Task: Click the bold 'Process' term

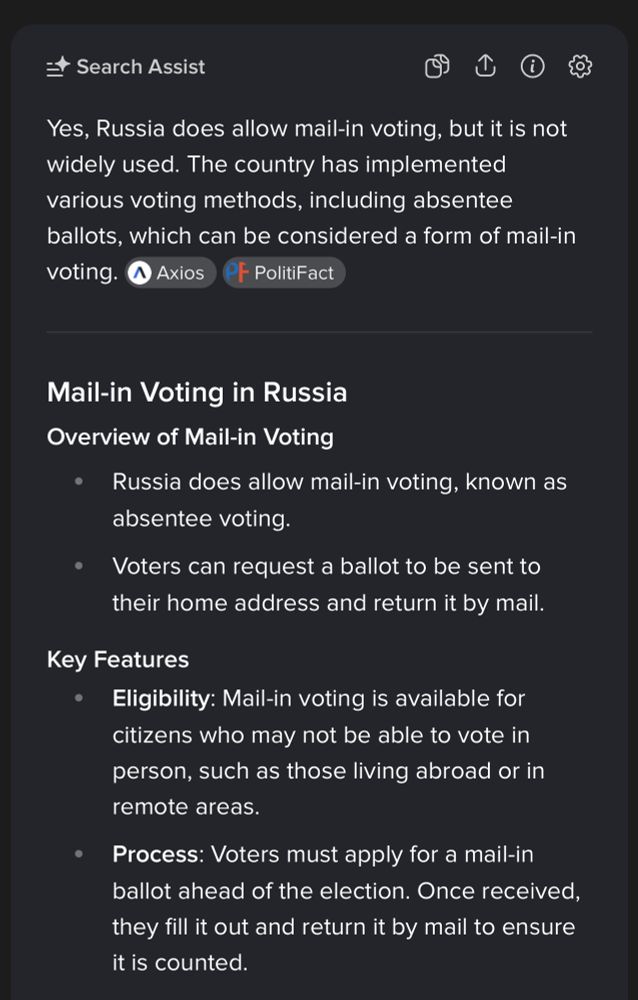Action: (x=154, y=855)
